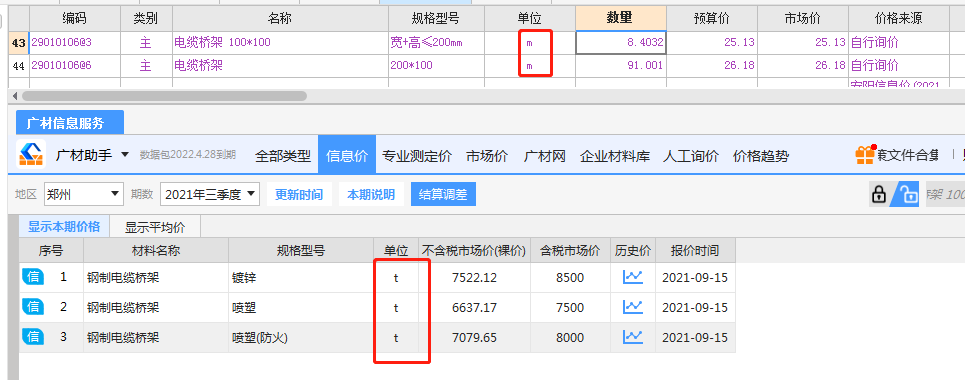The image size is (965, 380).
Task: Open the 人工询价 tab
Action: 691,156
